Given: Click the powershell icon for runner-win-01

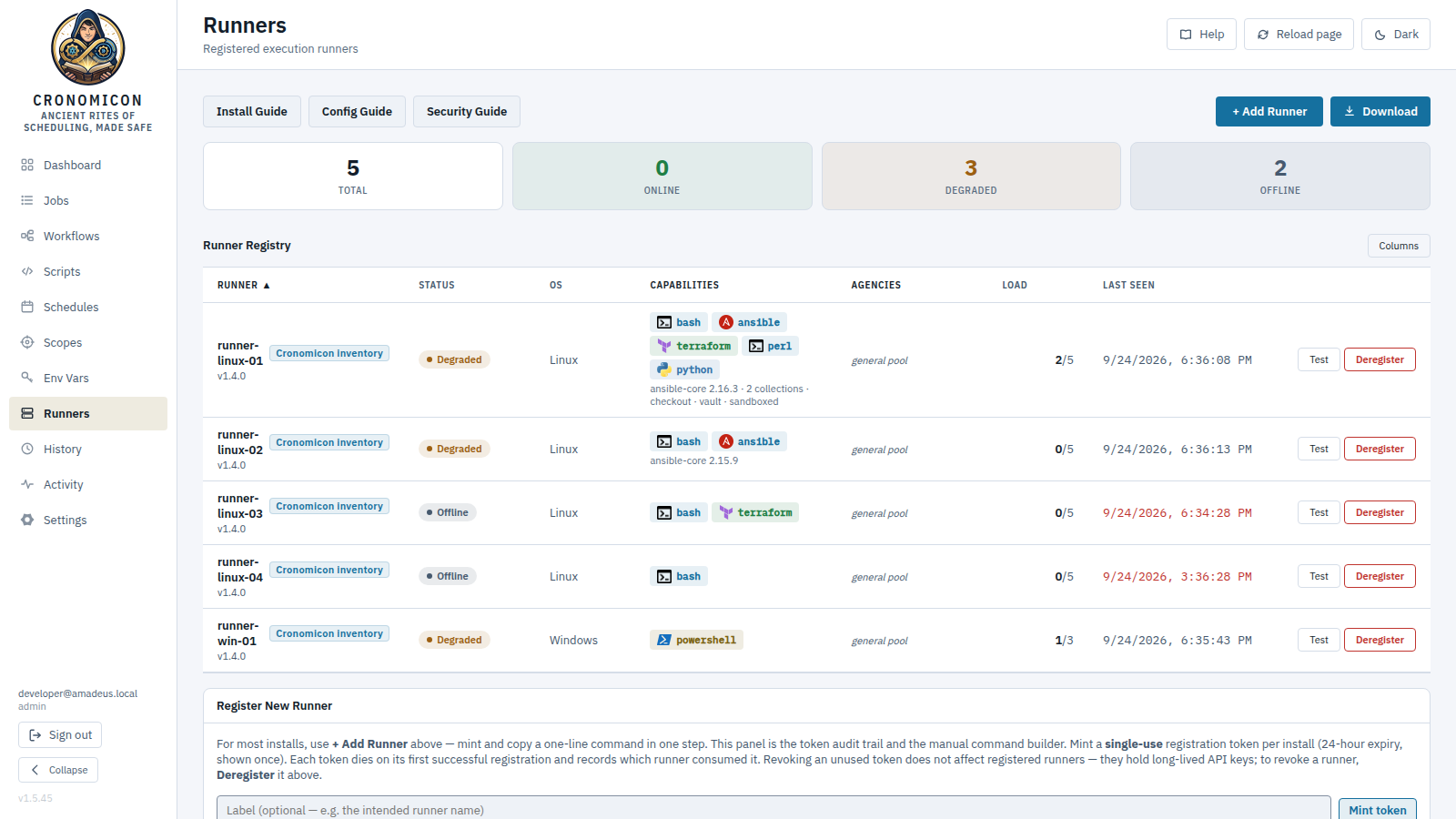Looking at the screenshot, I should (664, 640).
